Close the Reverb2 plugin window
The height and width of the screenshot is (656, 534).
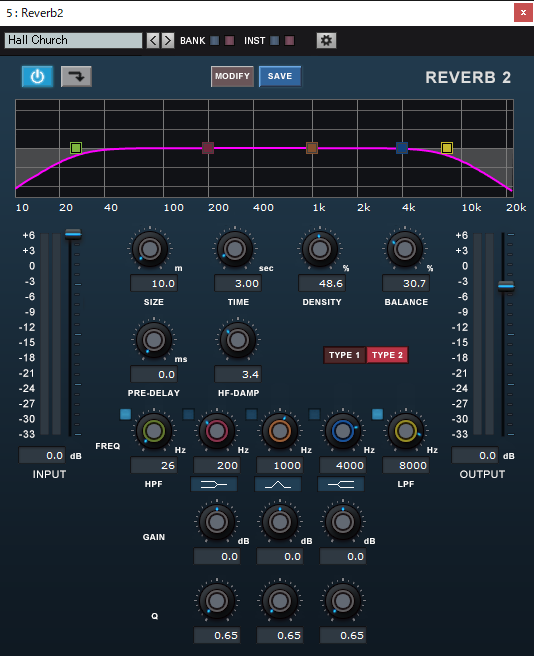(x=523, y=13)
